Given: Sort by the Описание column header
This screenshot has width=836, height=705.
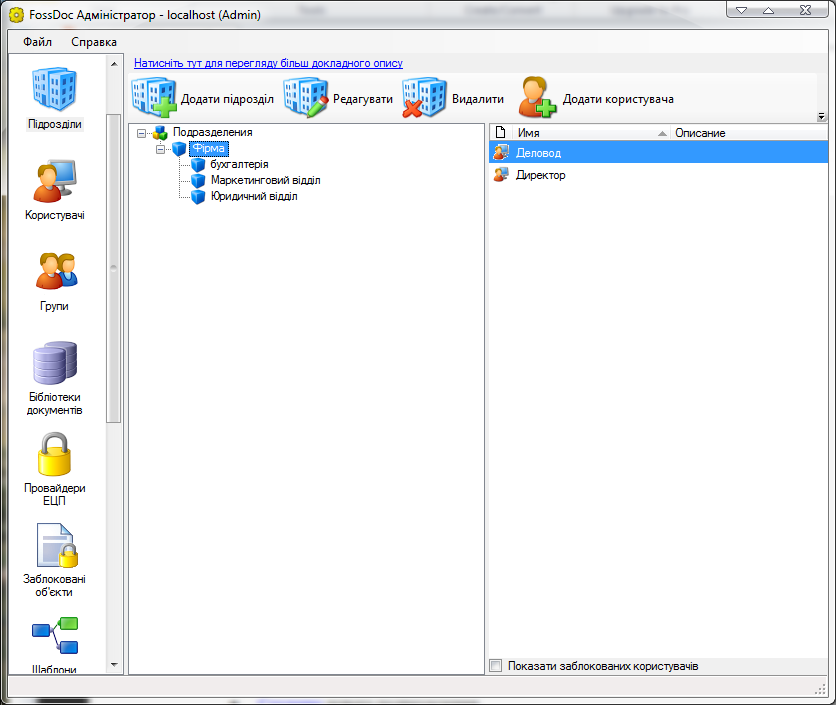Looking at the screenshot, I should [749, 133].
